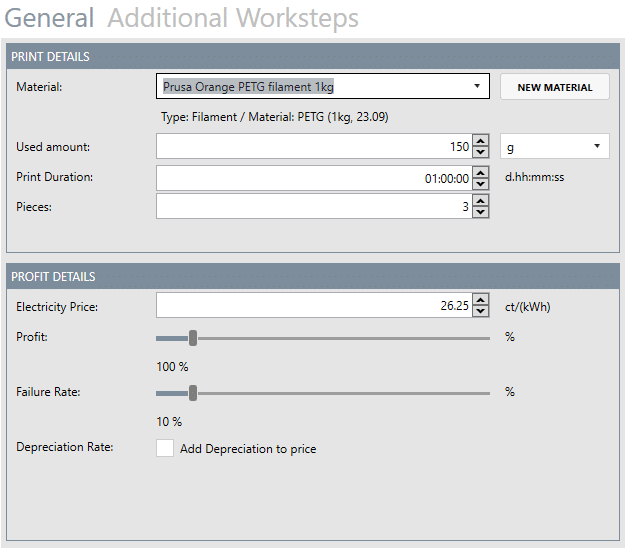
Task: Click the NEW MATERIAL button
Action: coord(555,87)
